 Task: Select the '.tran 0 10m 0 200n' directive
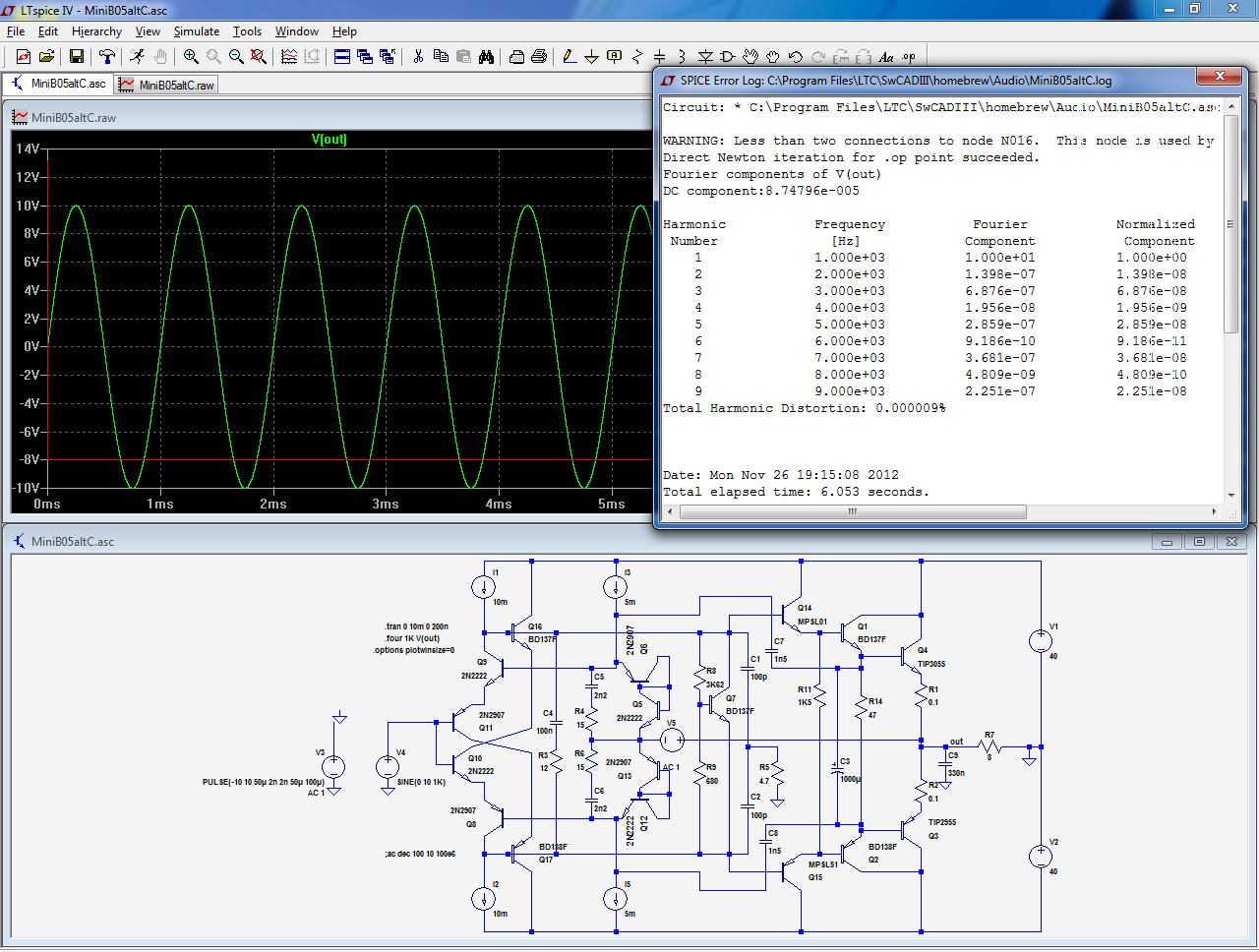click(x=415, y=626)
